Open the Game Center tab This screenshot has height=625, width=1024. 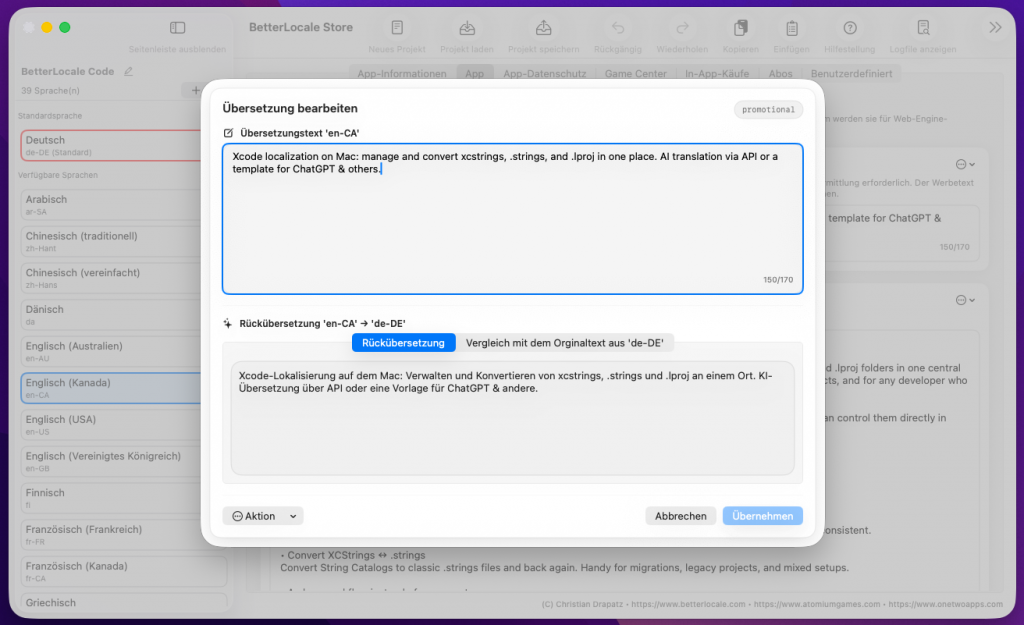coord(635,74)
